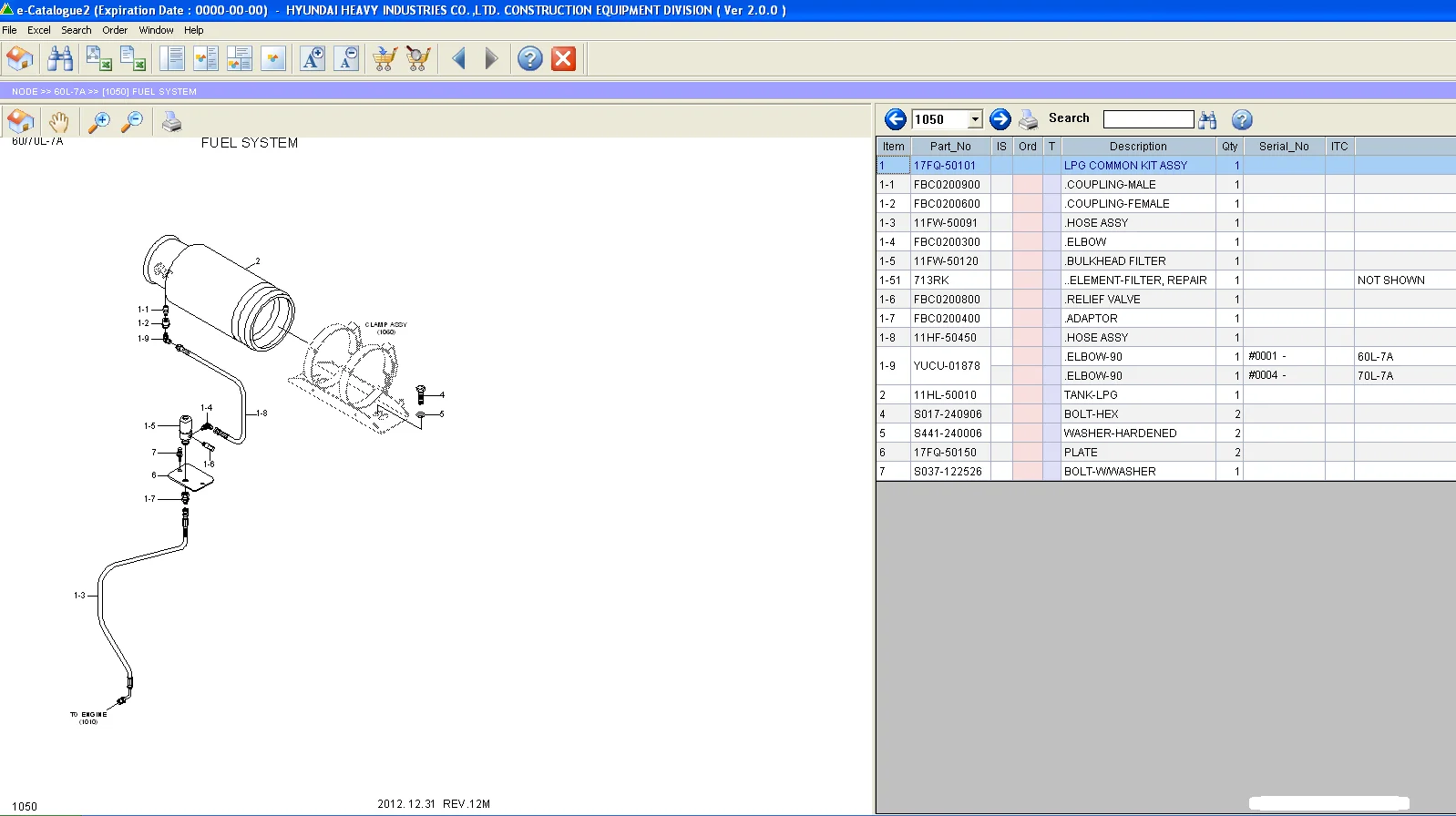This screenshot has width=1456, height=816.
Task: Click the Home icon in the main toolbar
Action: (20, 59)
